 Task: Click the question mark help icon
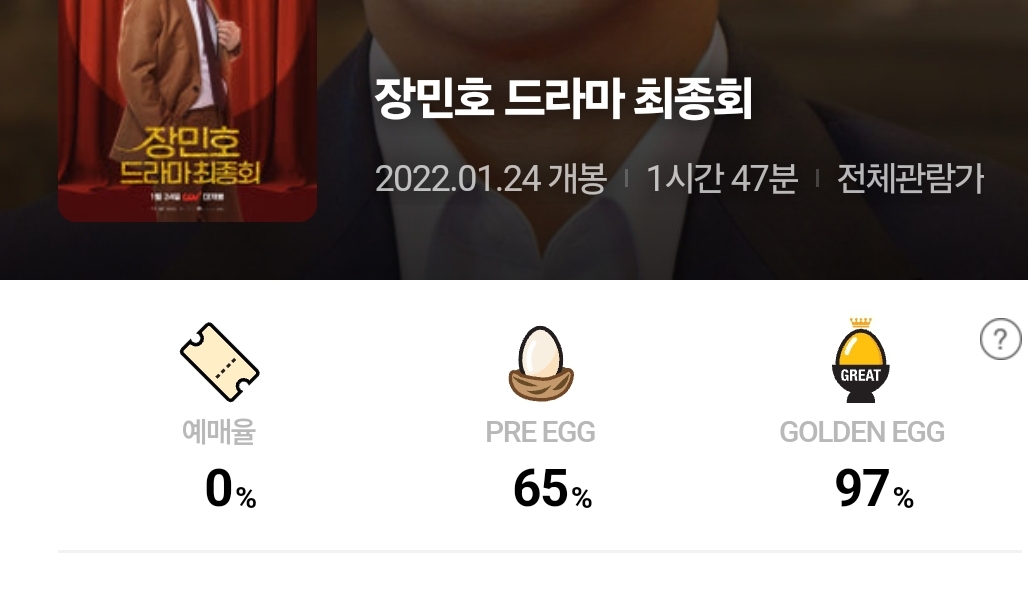(1000, 339)
